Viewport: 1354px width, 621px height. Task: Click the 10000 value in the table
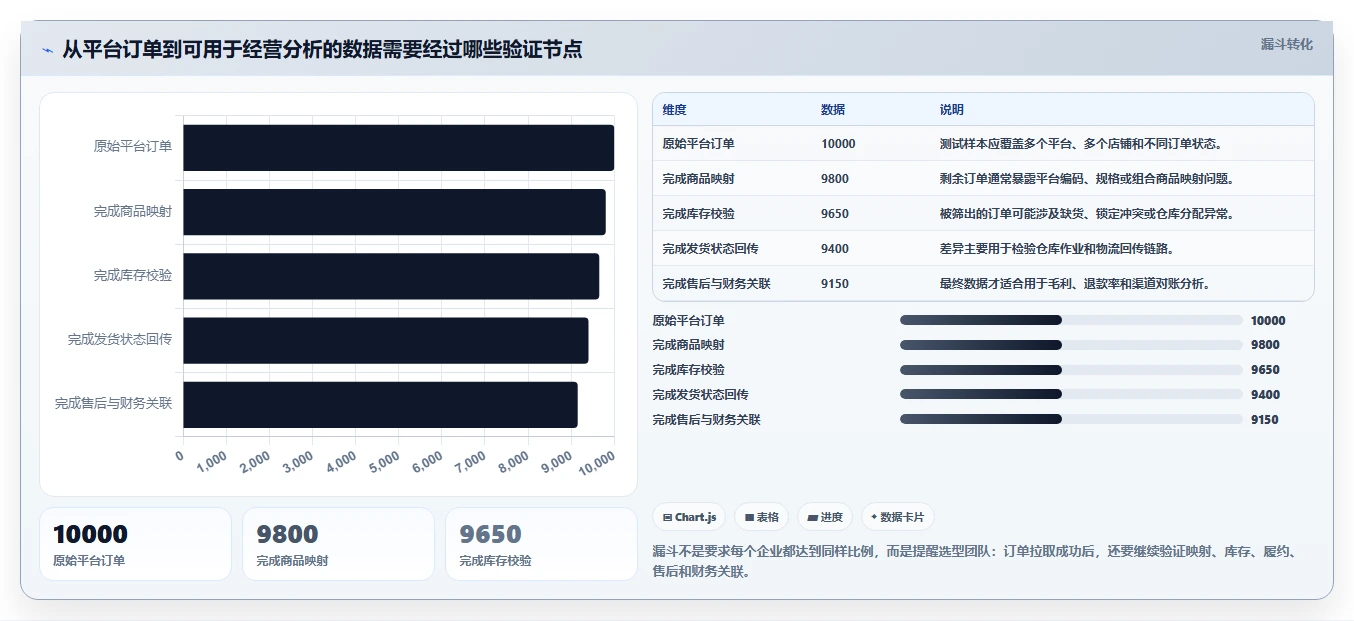838,144
